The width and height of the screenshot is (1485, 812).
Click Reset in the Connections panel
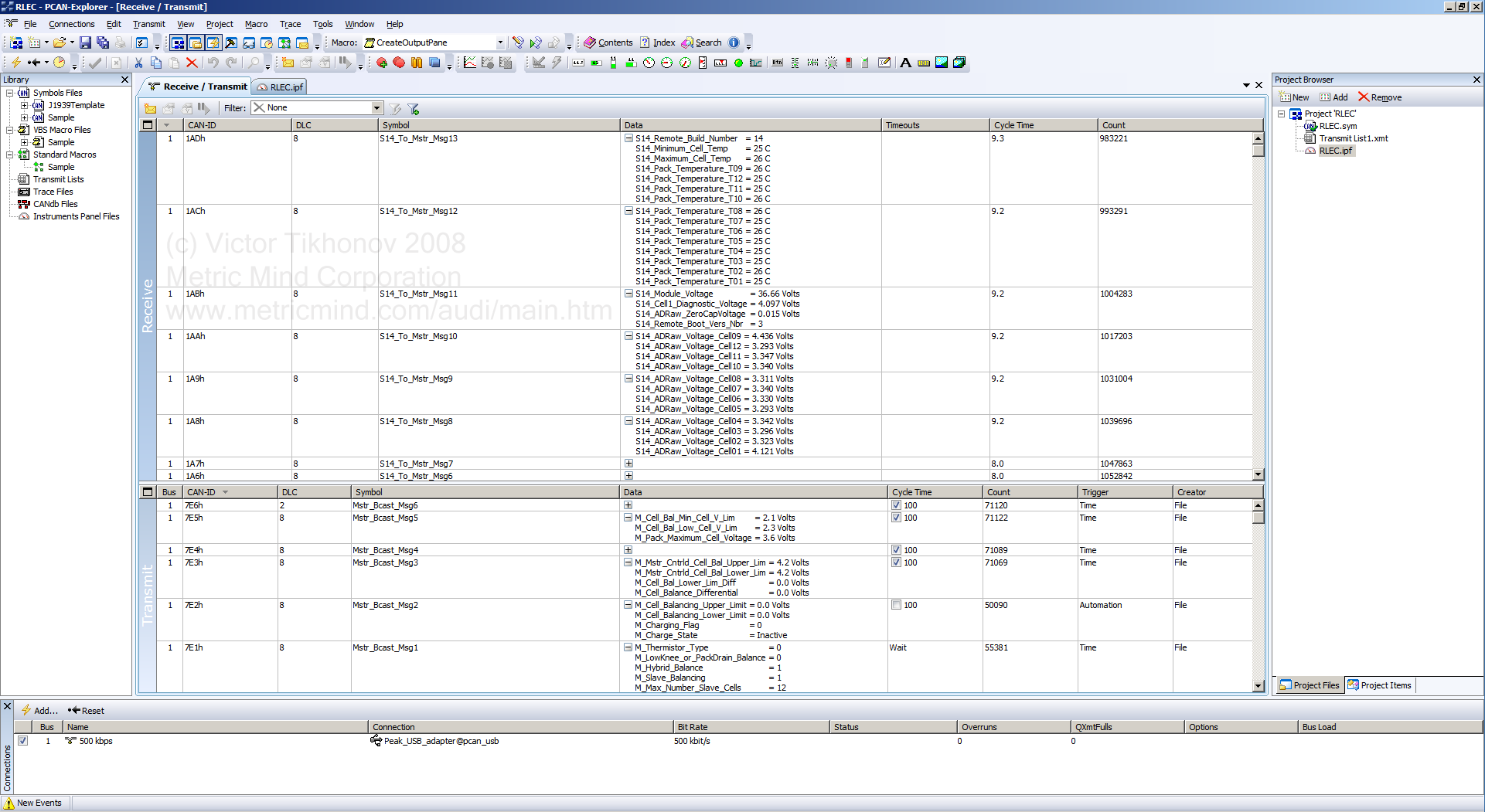point(86,711)
